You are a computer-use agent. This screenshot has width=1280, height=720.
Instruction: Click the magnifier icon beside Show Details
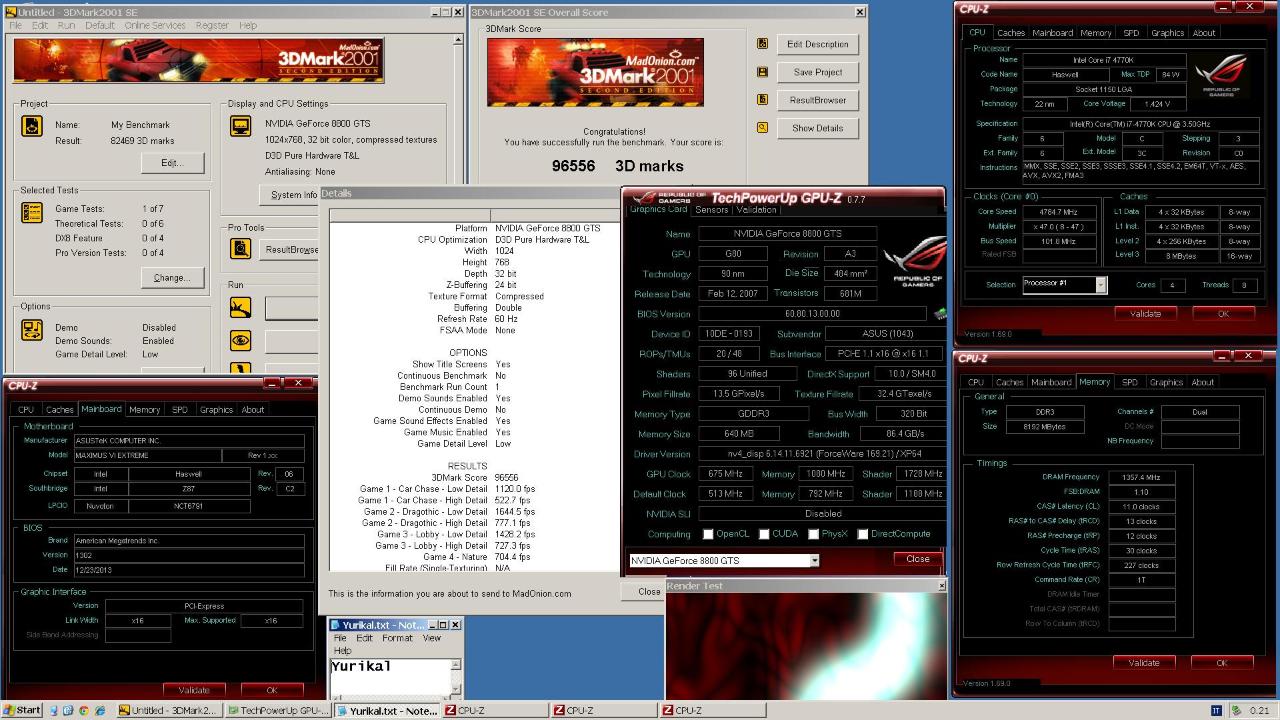pos(763,128)
